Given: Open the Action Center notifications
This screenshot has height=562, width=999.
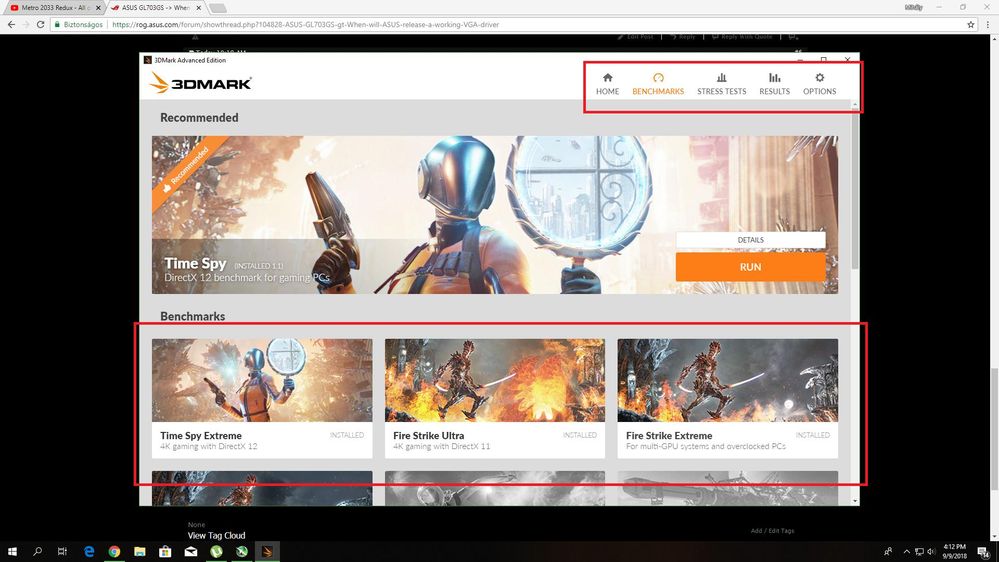Looking at the screenshot, I should [984, 552].
